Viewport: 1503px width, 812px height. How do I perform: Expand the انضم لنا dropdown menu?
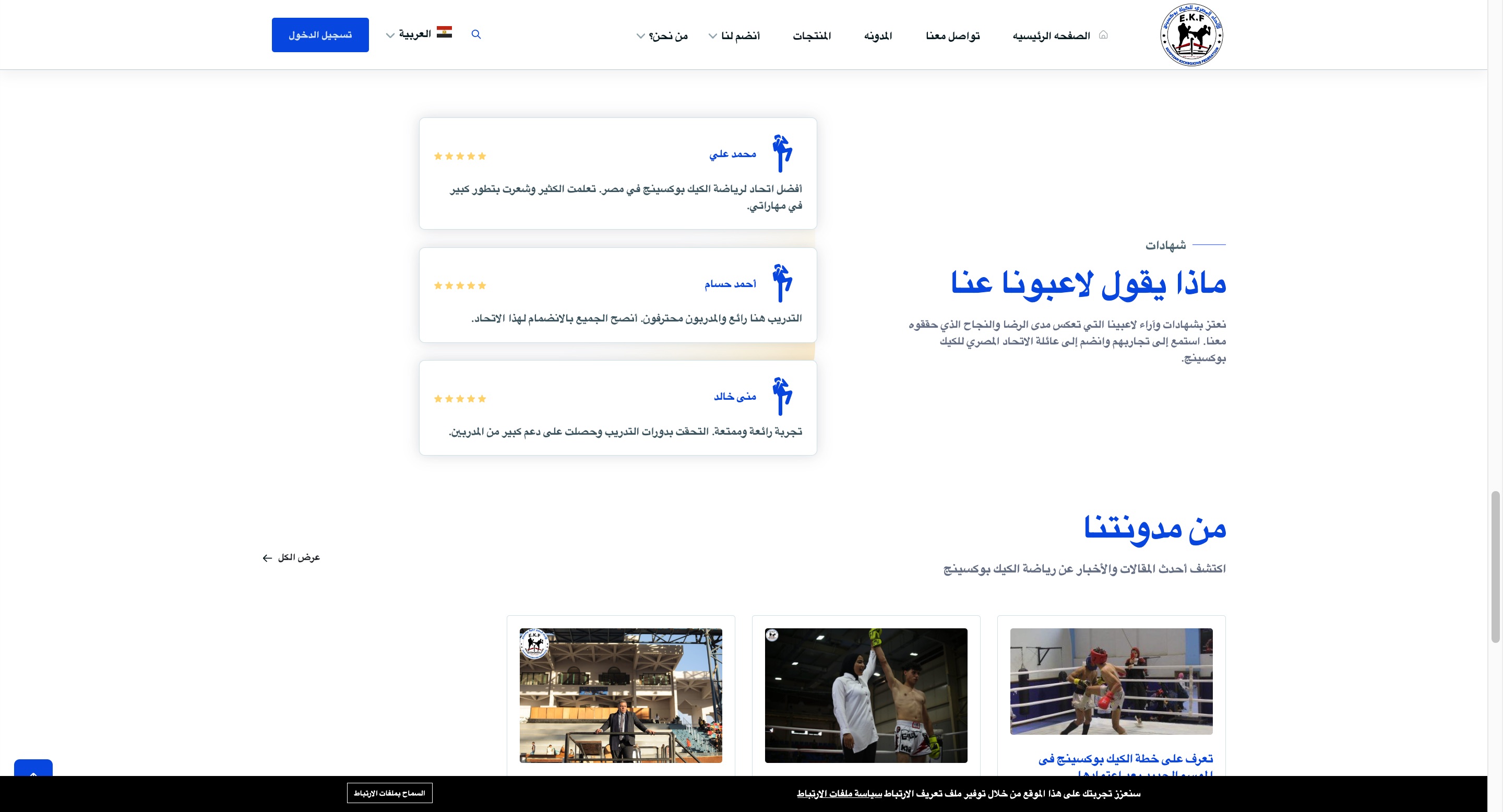pos(734,35)
